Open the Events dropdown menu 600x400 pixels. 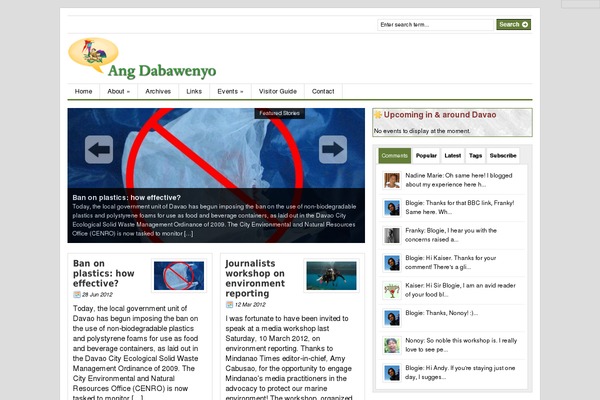(230, 91)
